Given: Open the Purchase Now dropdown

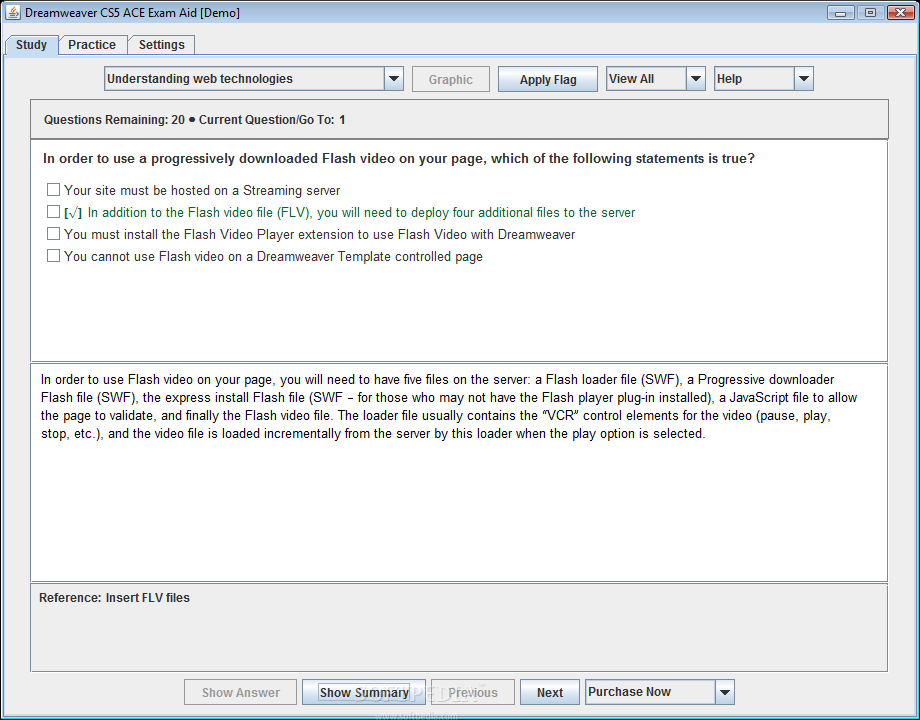Looking at the screenshot, I should (659, 692).
